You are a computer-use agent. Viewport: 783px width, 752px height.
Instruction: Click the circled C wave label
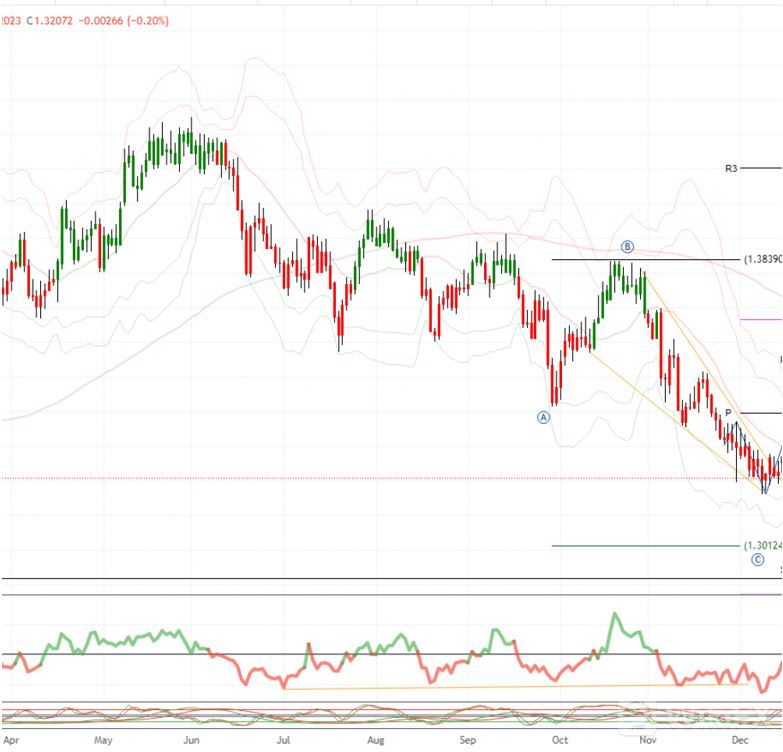click(758, 560)
